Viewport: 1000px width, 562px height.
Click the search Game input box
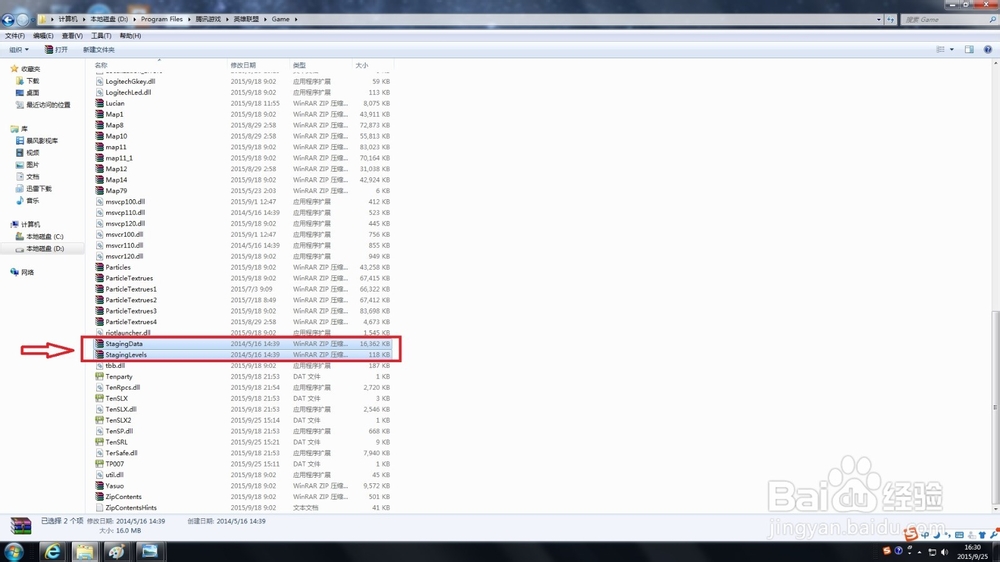pos(944,20)
